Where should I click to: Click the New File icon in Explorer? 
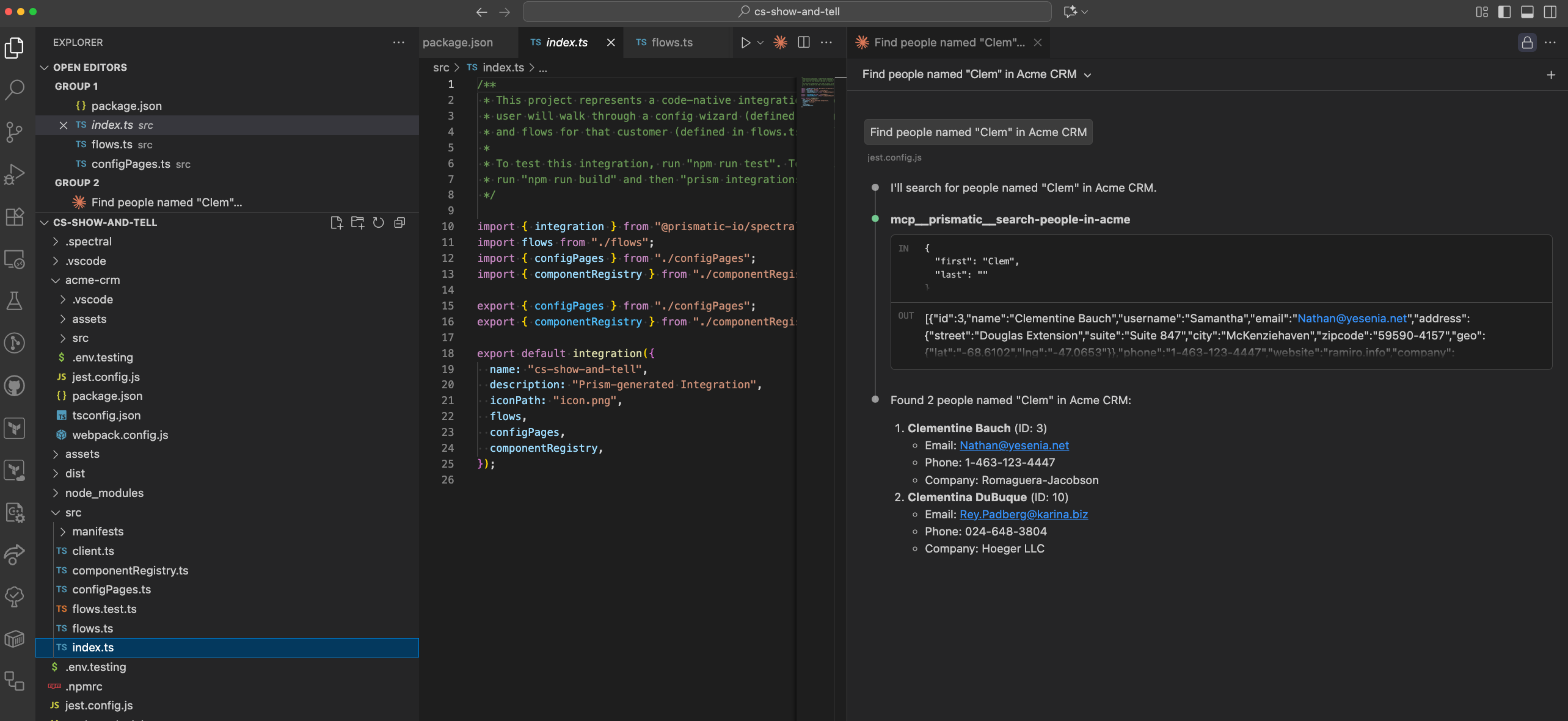coord(337,222)
